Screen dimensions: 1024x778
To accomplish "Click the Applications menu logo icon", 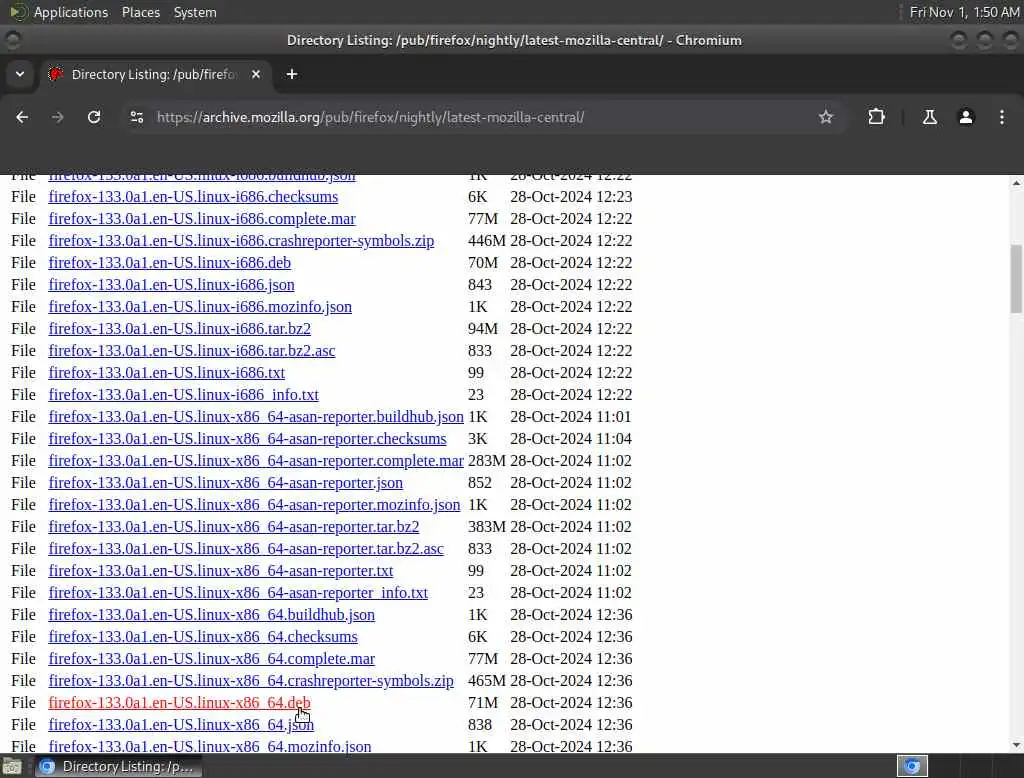I will point(18,12).
